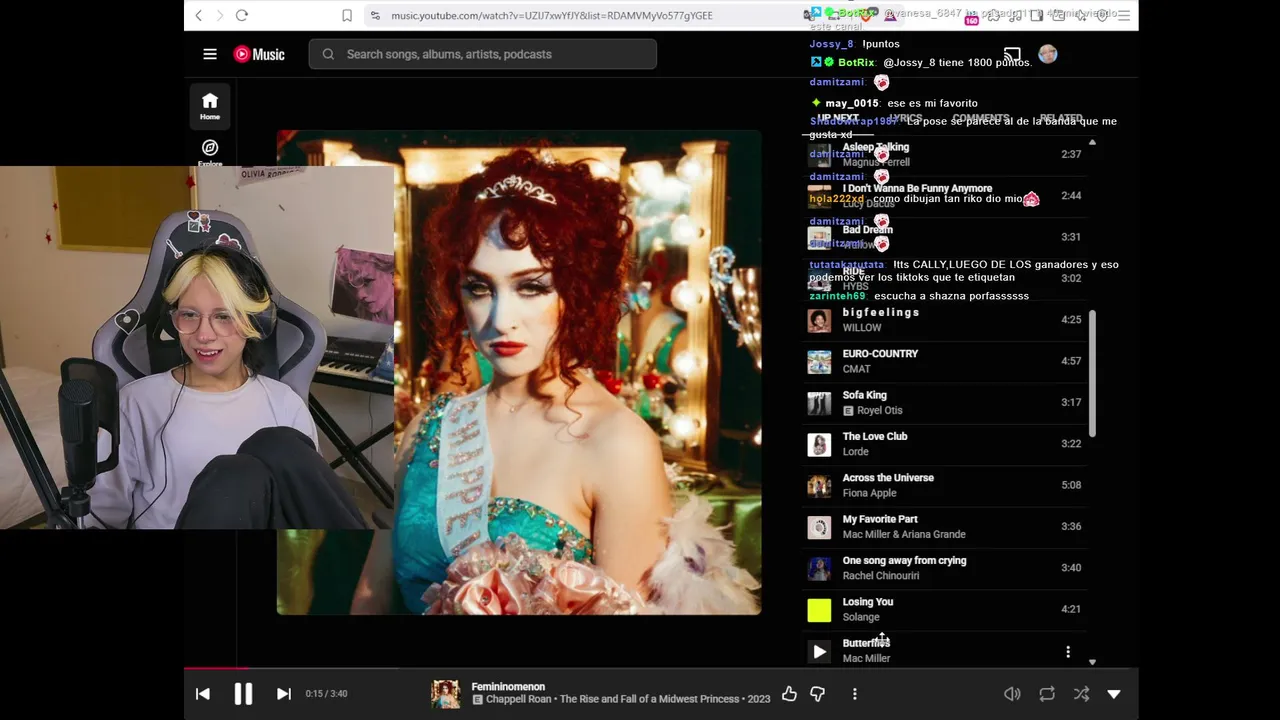Focus the browser address bar URL
This screenshot has height=720, width=1280.
(552, 15)
